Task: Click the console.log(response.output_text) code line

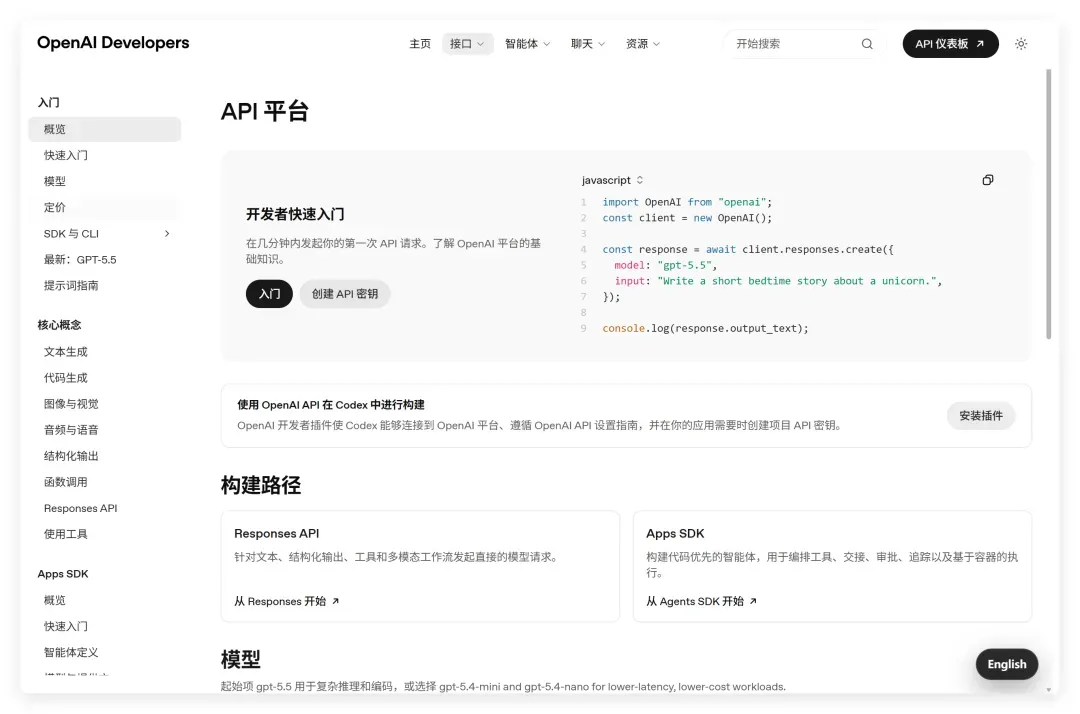Action: click(705, 329)
